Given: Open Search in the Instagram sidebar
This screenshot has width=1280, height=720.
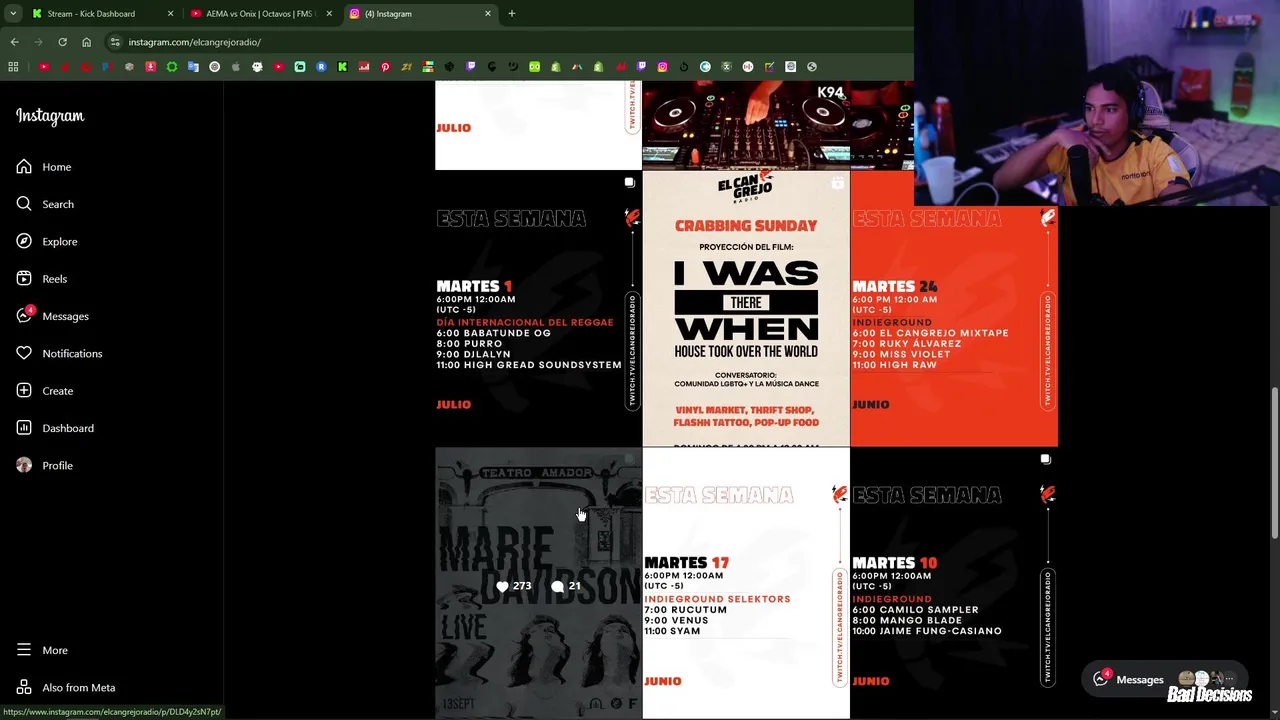Looking at the screenshot, I should pyautogui.click(x=45, y=204).
